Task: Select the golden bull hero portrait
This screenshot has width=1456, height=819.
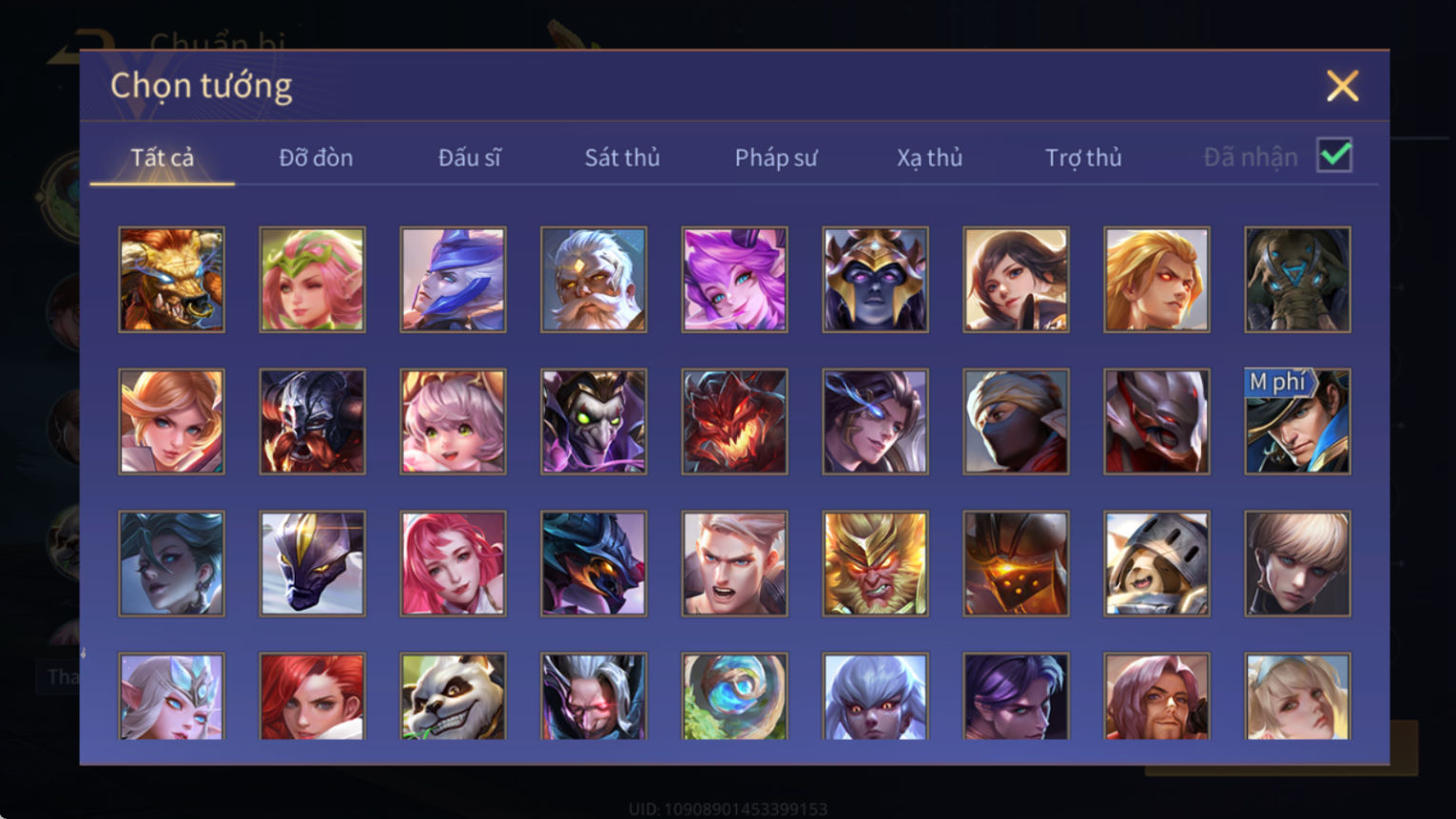Action: click(x=172, y=280)
